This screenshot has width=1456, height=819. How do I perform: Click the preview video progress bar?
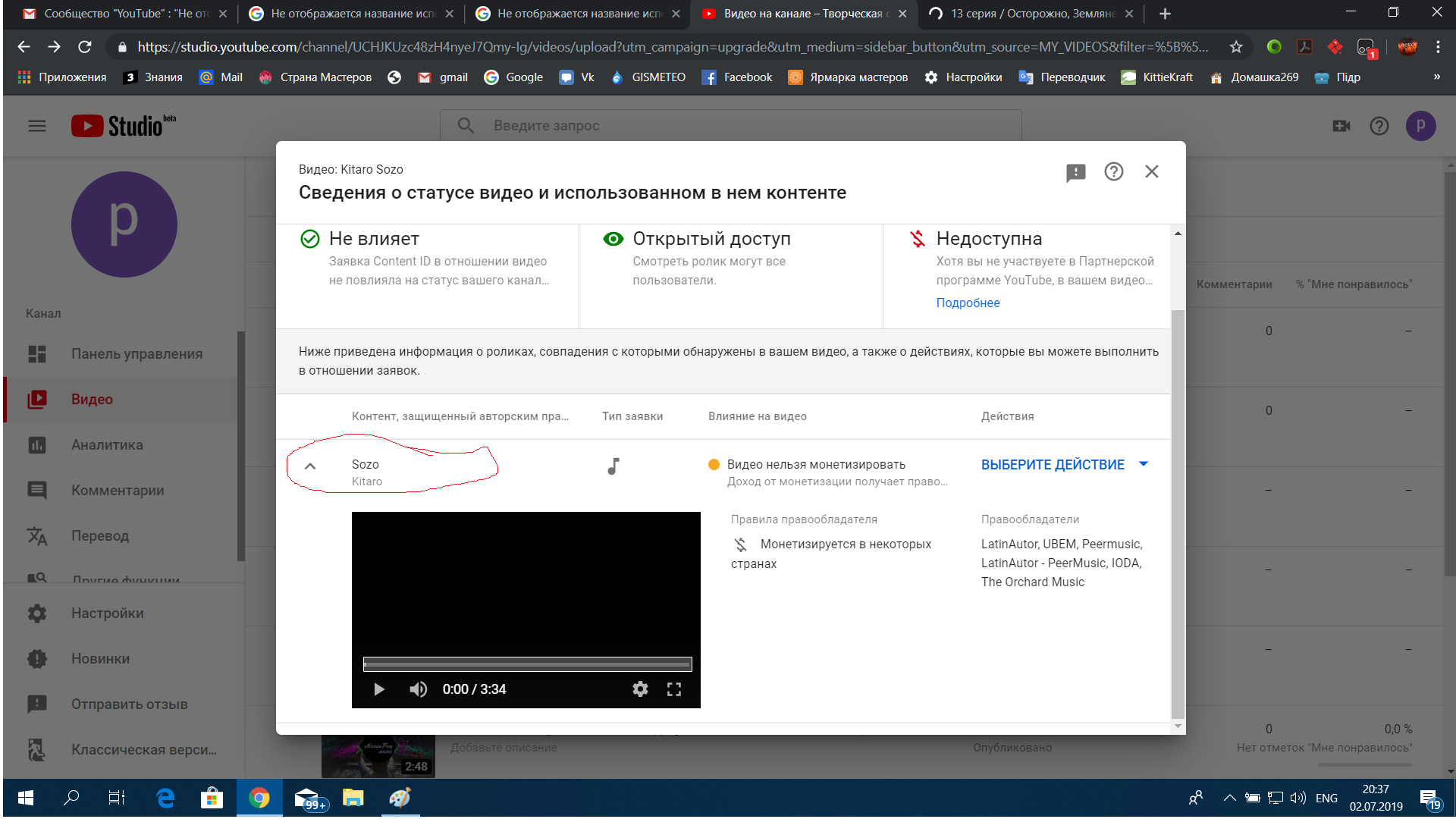[527, 665]
